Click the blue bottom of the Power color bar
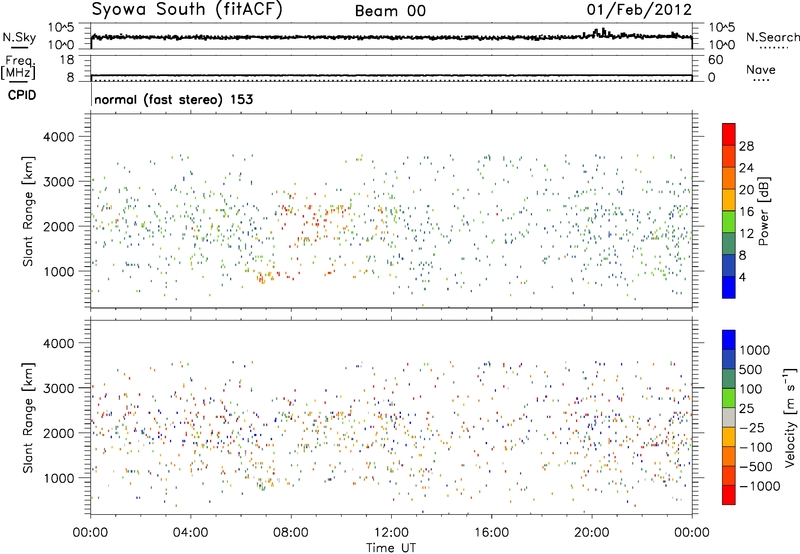Viewport: 800px width, 554px height. click(729, 287)
